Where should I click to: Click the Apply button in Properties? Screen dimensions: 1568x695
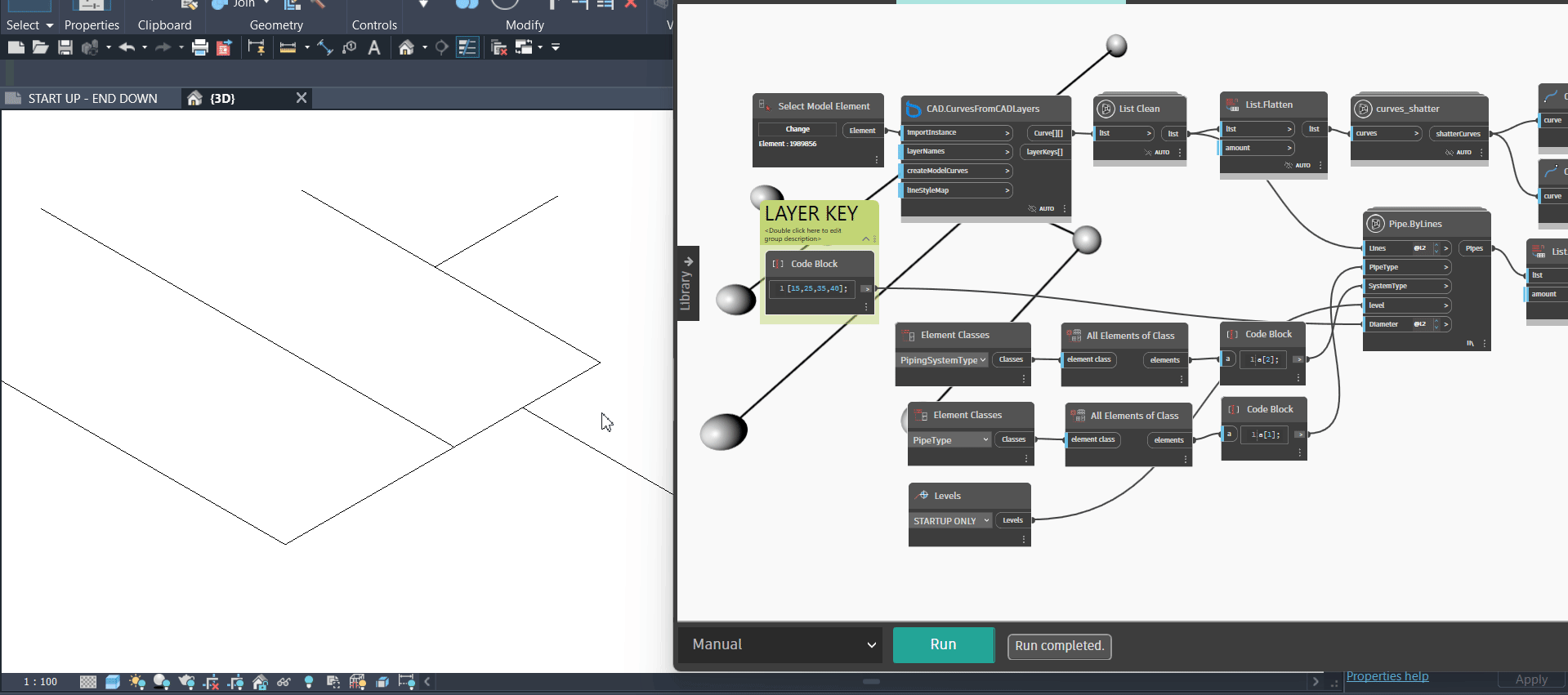click(1530, 679)
